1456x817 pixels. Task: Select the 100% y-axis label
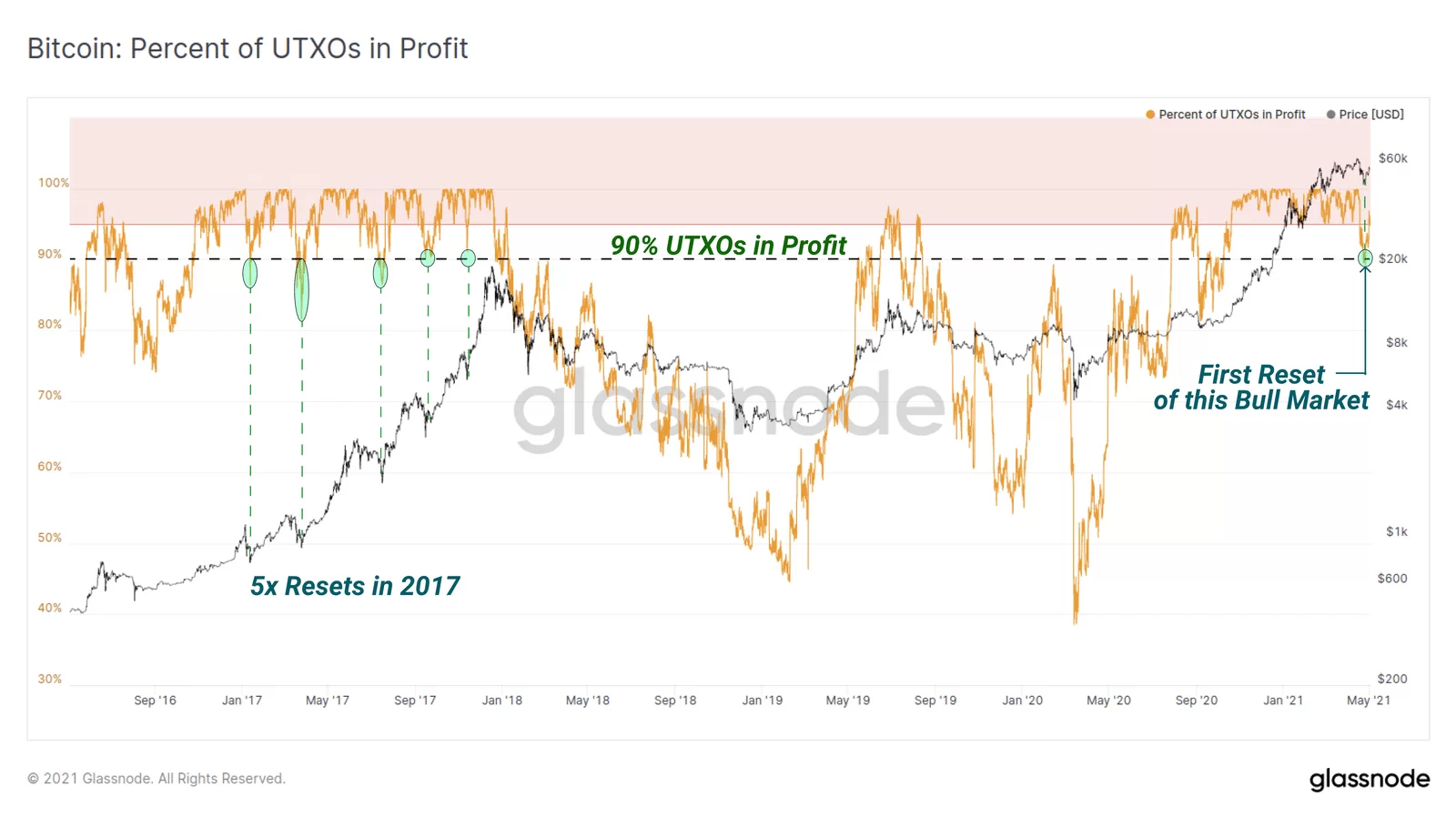point(53,183)
